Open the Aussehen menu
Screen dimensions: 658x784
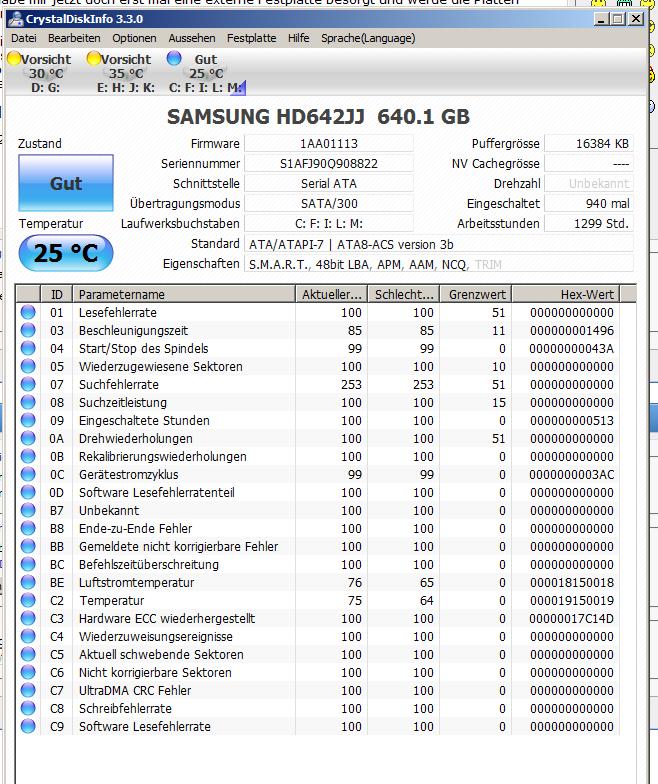(192, 38)
